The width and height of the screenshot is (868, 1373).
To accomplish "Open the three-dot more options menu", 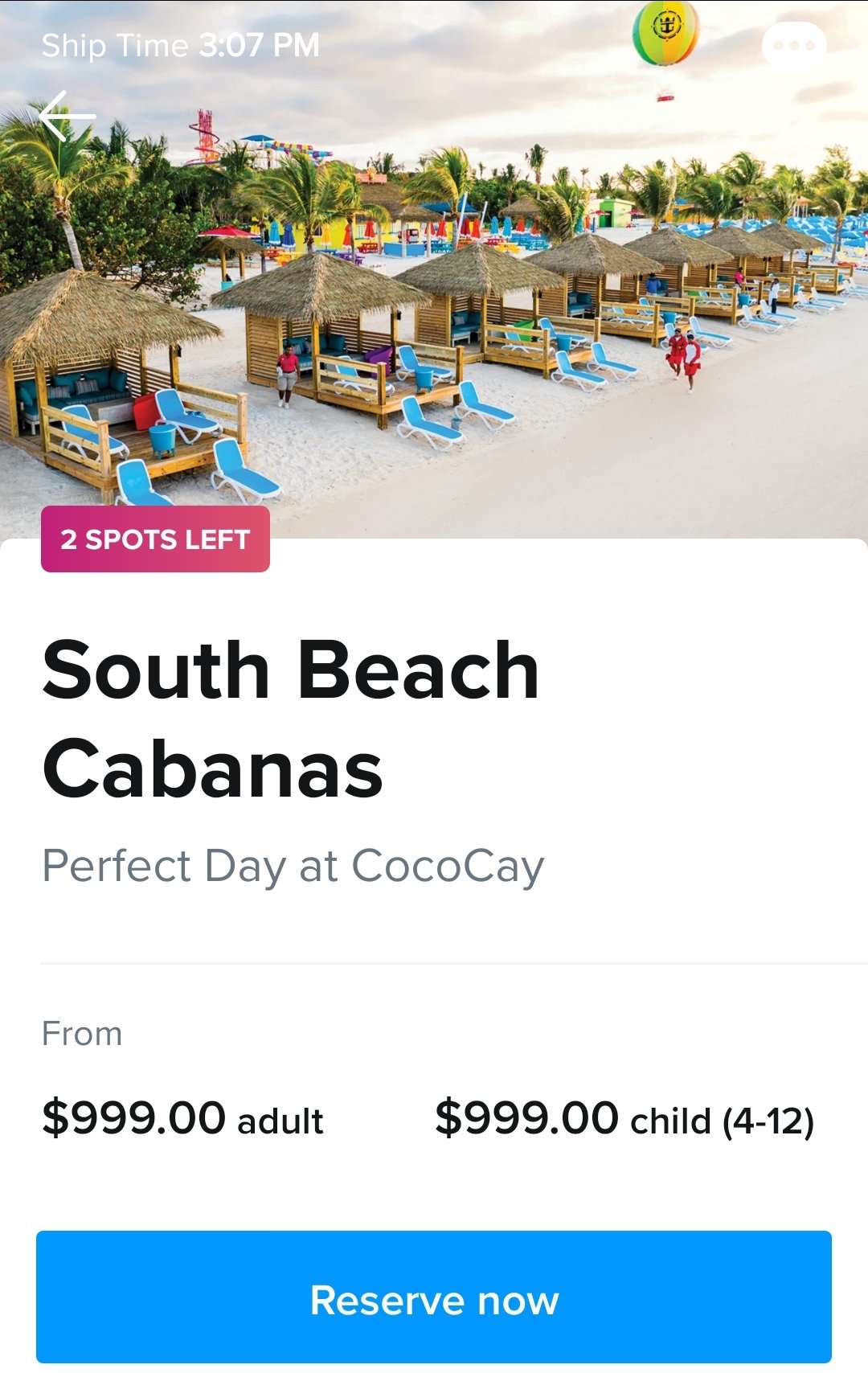I will tap(794, 46).
